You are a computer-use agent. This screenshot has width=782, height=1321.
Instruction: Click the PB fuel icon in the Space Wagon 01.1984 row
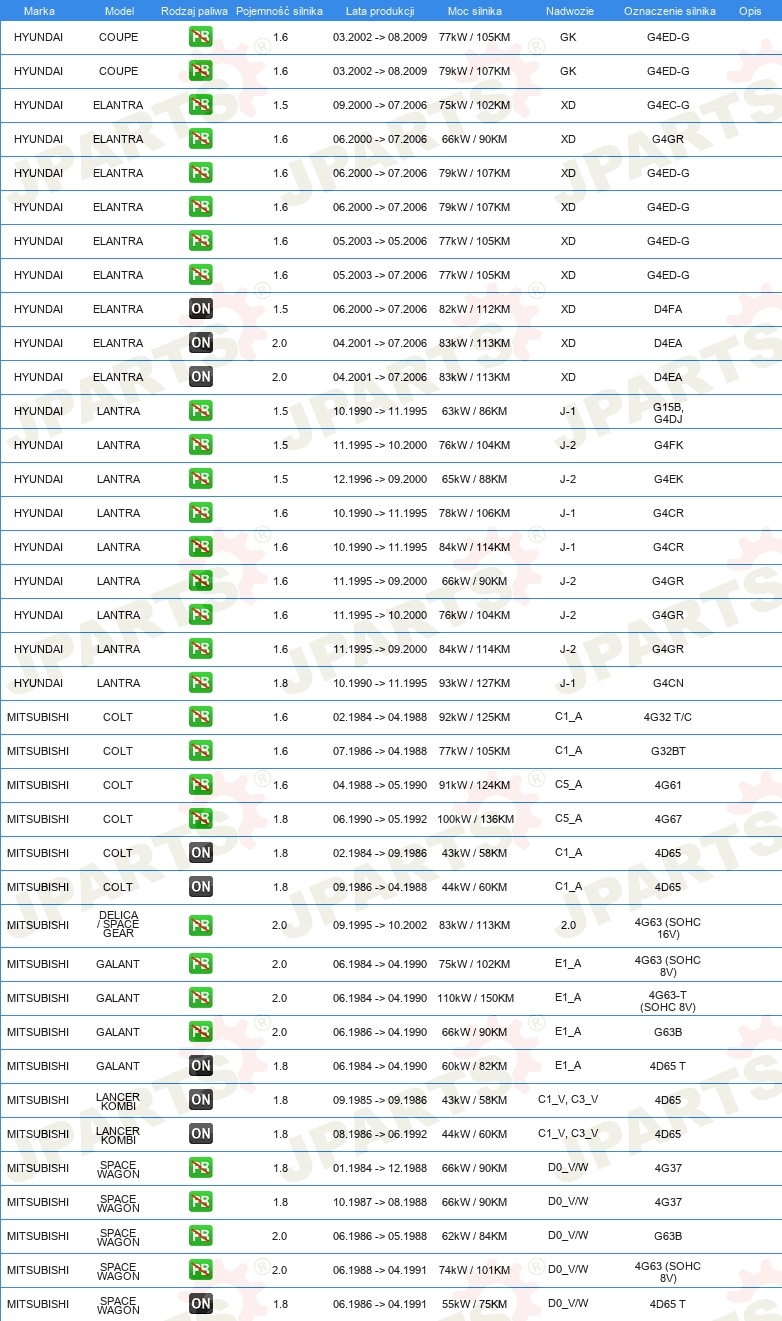[x=201, y=1168]
